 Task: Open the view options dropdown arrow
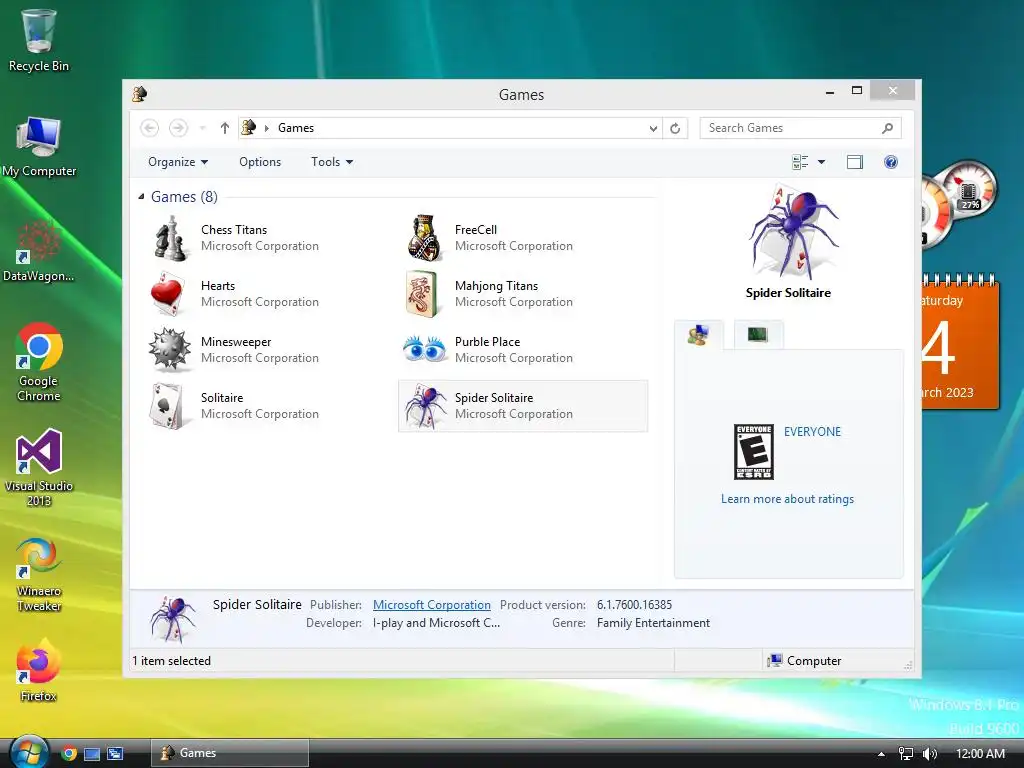tap(822, 162)
